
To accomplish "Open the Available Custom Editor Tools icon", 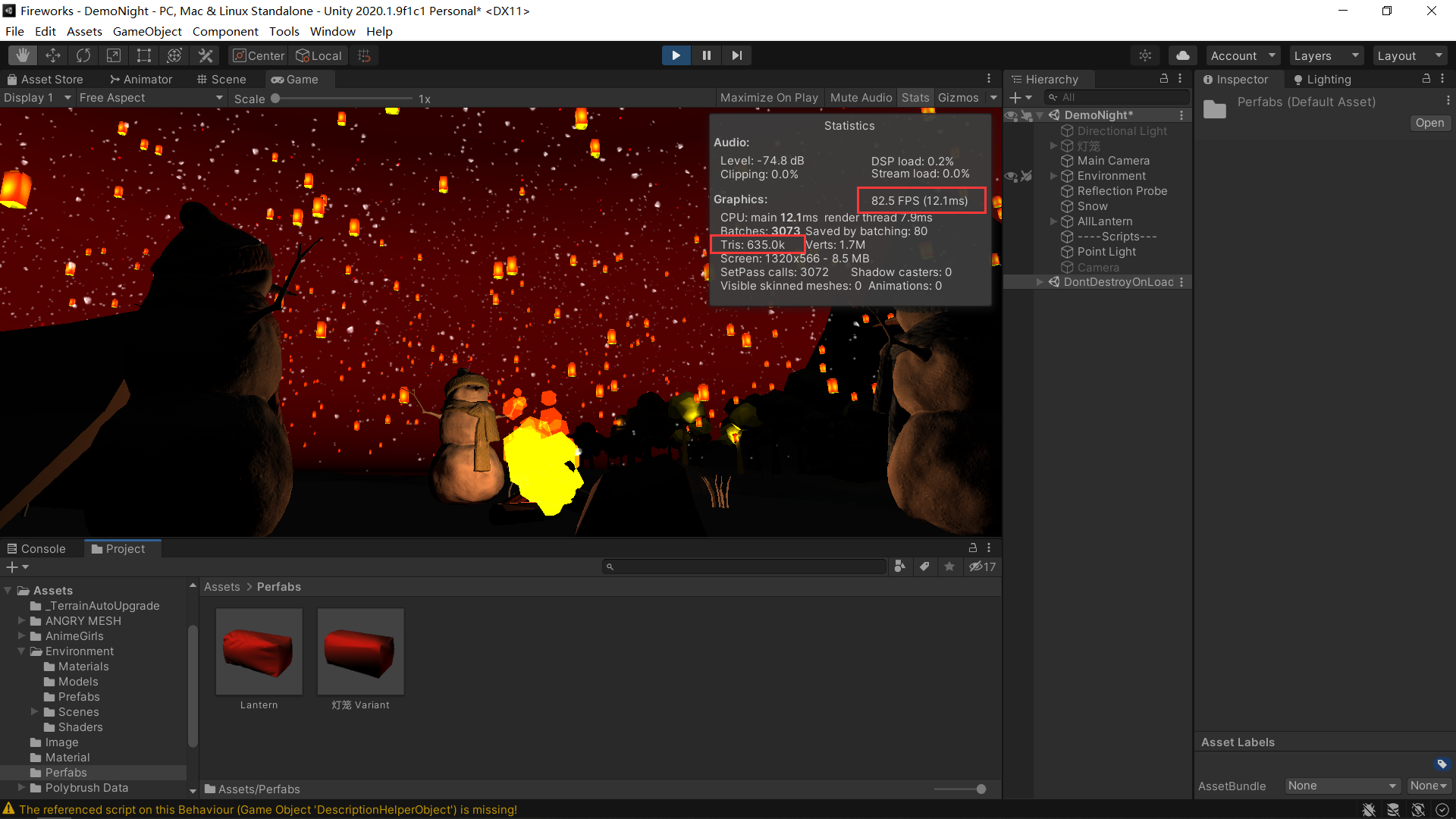I will (x=206, y=55).
